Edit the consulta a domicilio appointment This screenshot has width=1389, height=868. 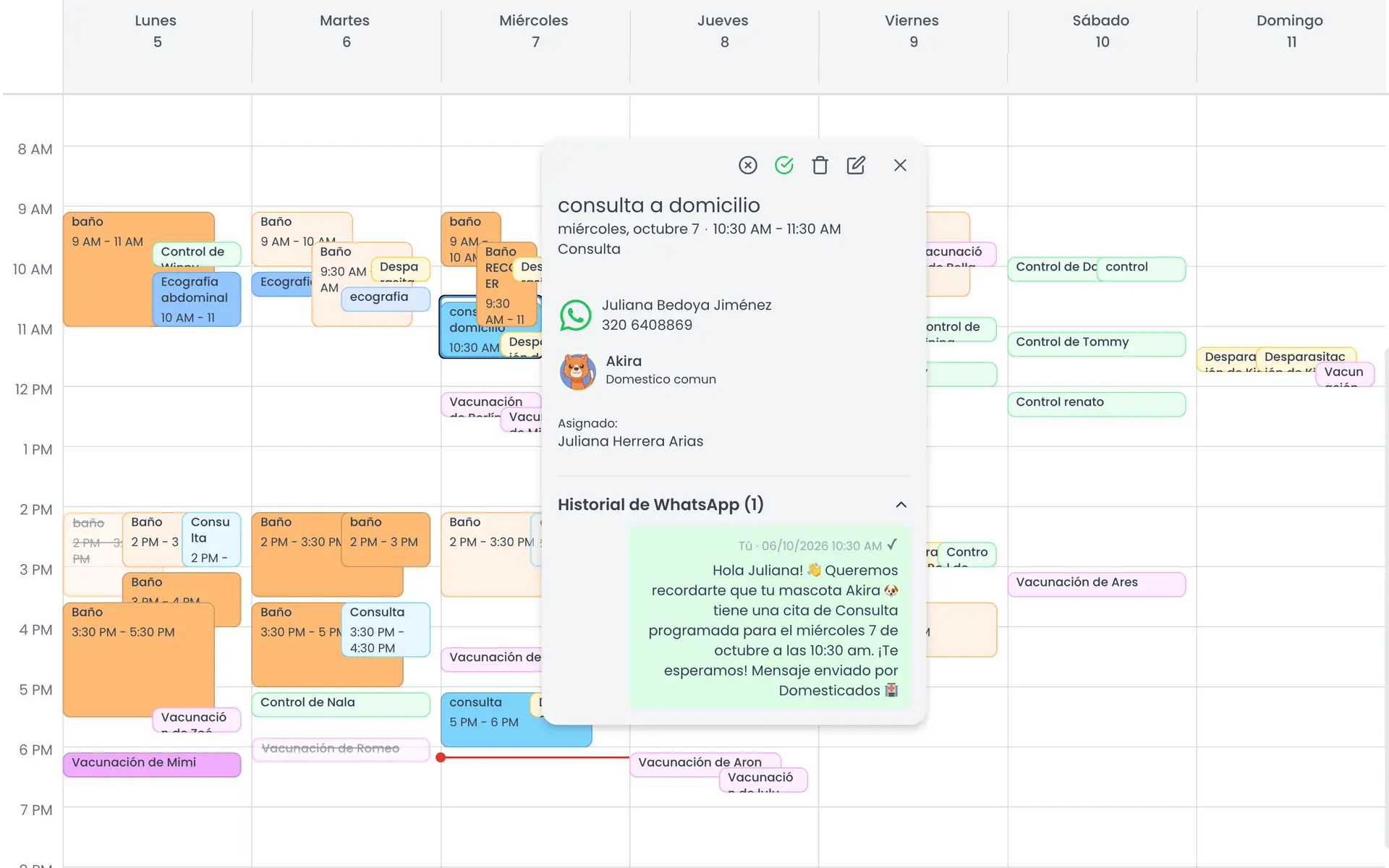pyautogui.click(x=856, y=166)
